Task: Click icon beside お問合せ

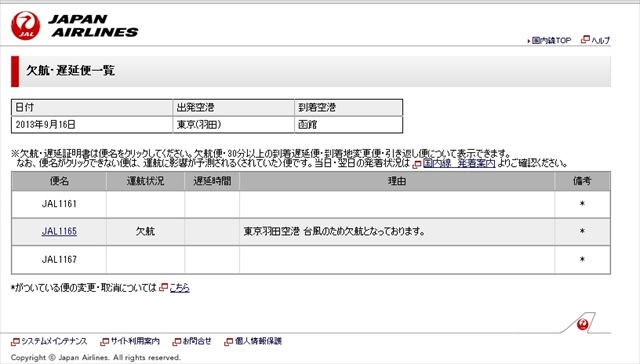Action: 177,342
